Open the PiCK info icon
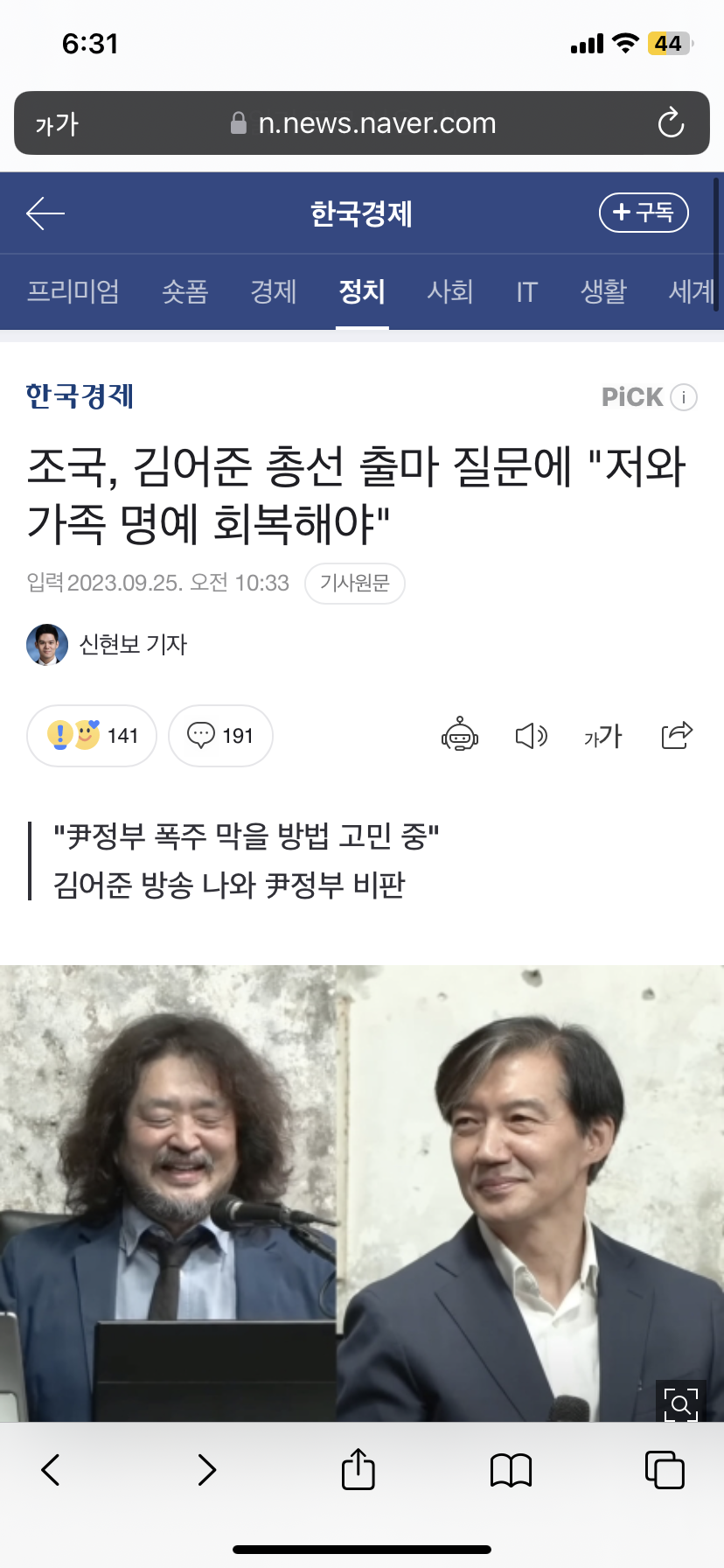This screenshot has height=1568, width=724. point(684,397)
